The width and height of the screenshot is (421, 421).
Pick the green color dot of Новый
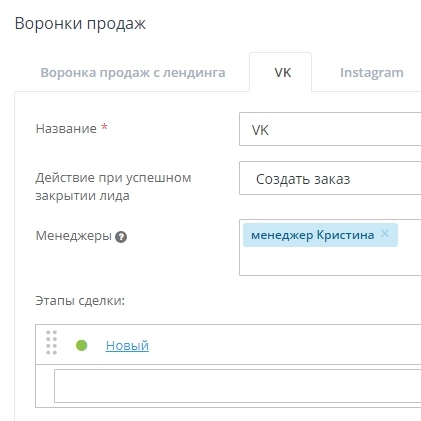81,345
